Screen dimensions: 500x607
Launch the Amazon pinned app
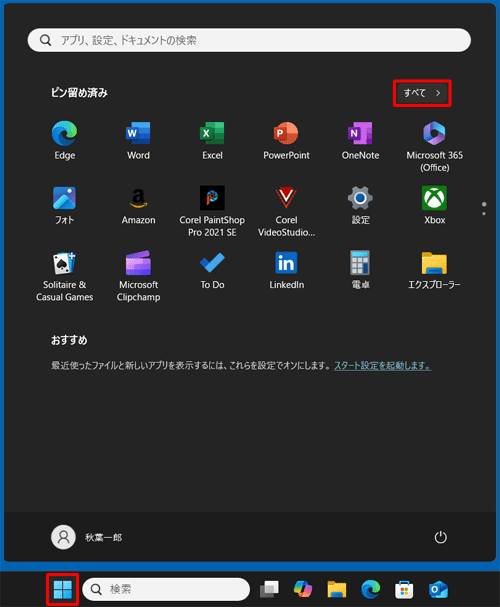pos(138,206)
